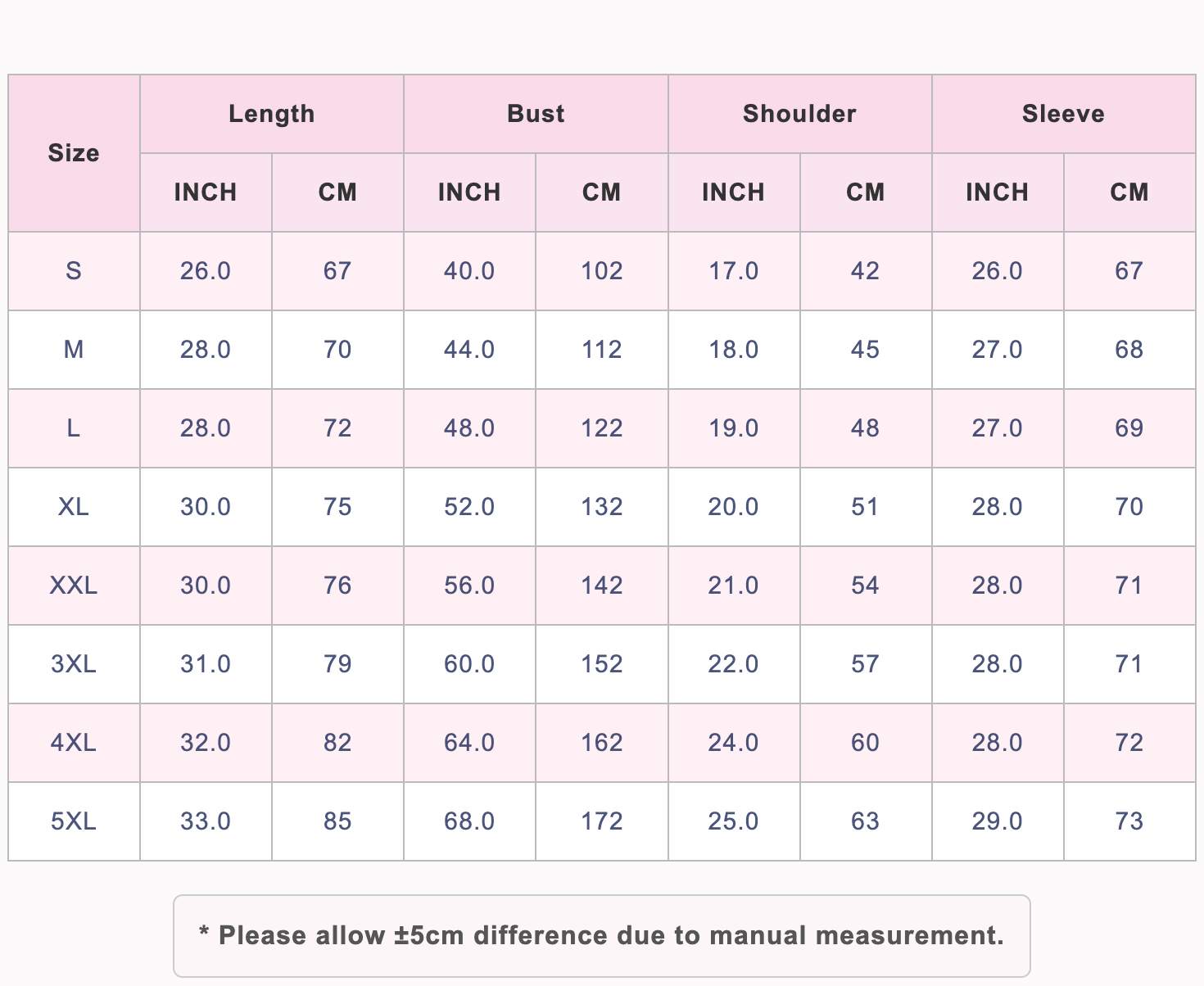Click the Sleeve column header
This screenshot has height=986, width=1204.
tap(1064, 114)
